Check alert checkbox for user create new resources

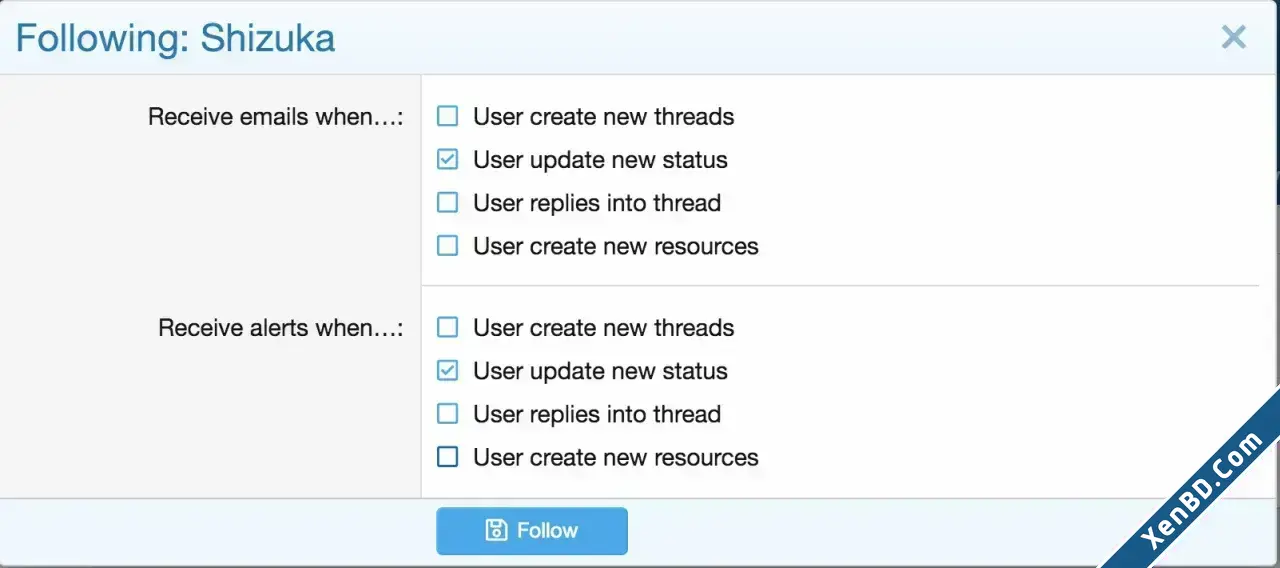click(x=448, y=457)
